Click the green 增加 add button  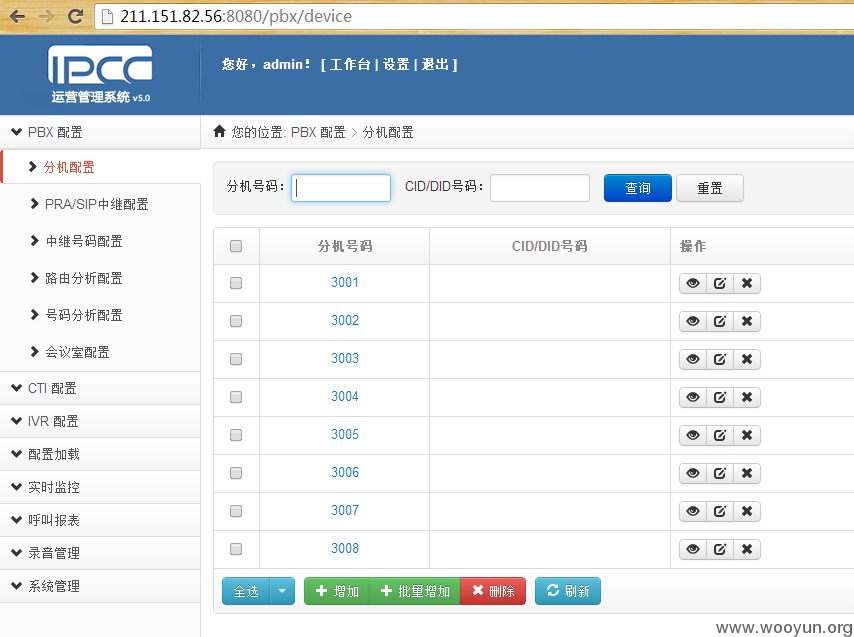click(337, 591)
